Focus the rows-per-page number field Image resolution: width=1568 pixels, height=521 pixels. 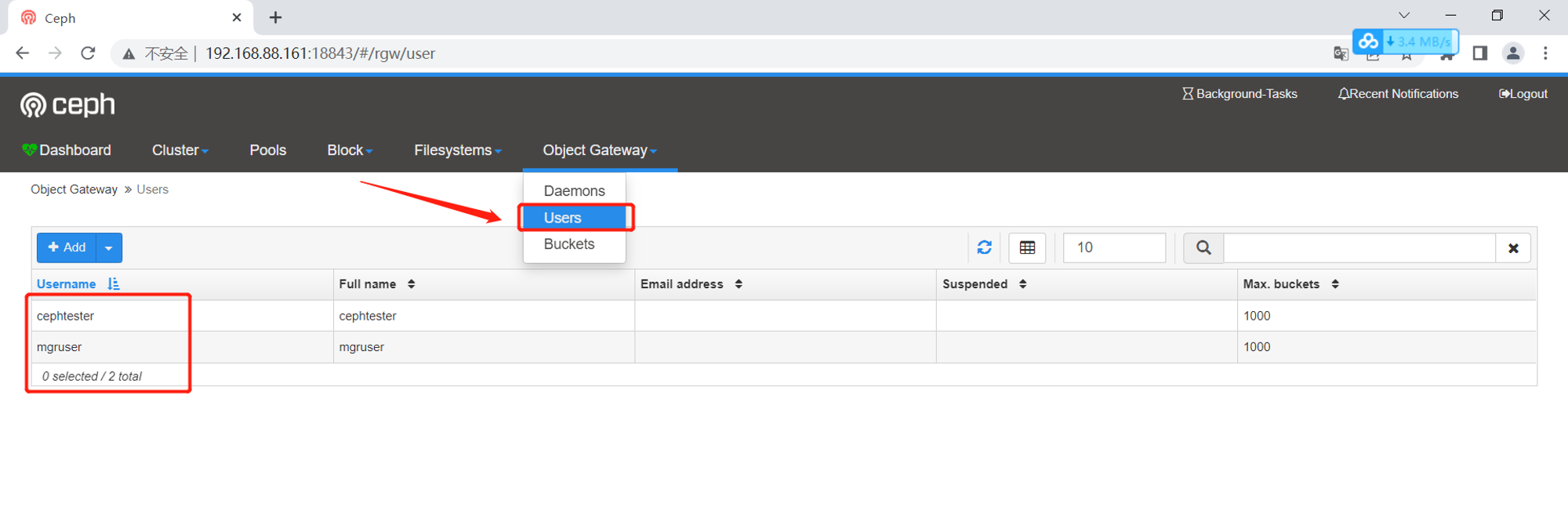pos(1114,248)
